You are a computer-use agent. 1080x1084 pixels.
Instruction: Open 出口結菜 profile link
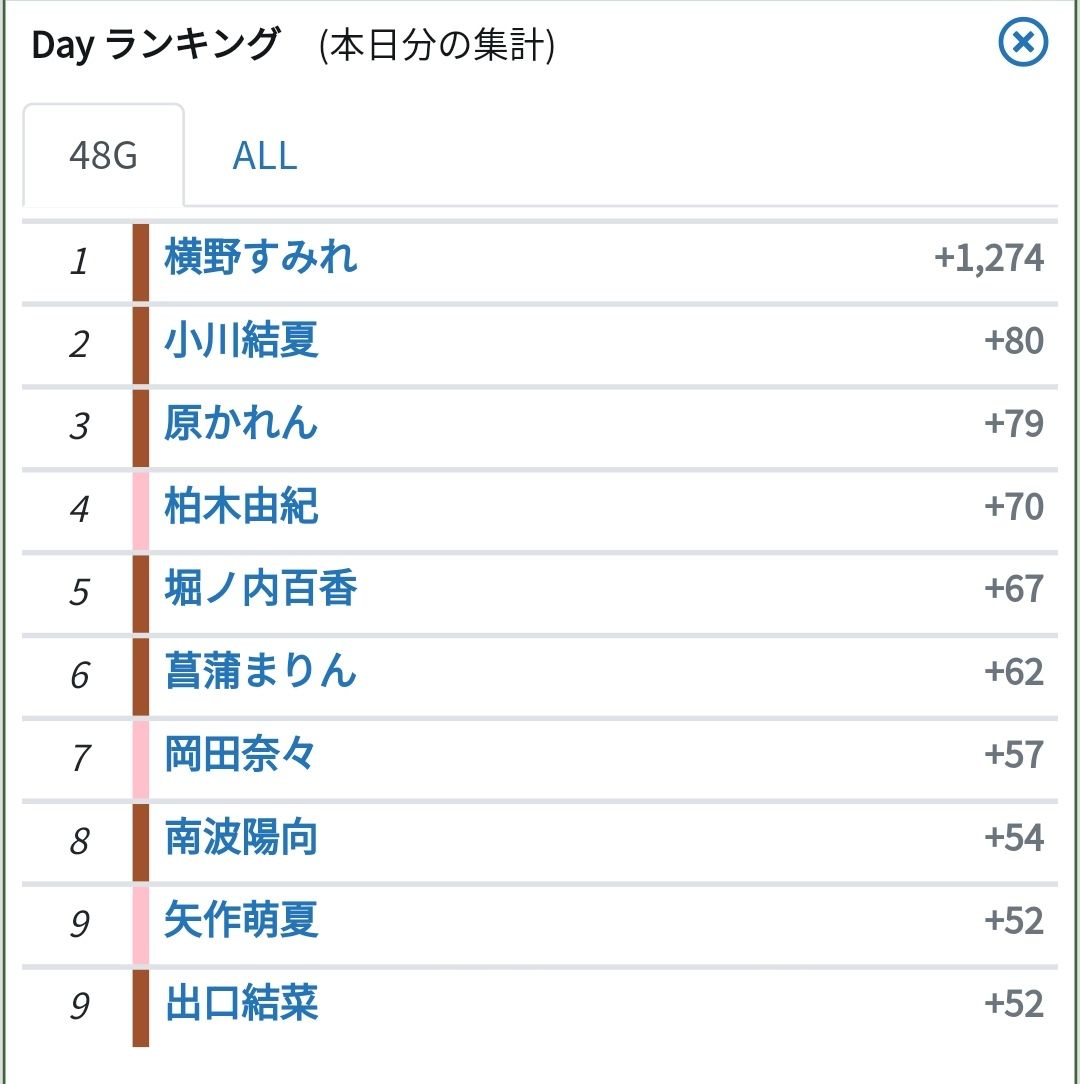[241, 1004]
